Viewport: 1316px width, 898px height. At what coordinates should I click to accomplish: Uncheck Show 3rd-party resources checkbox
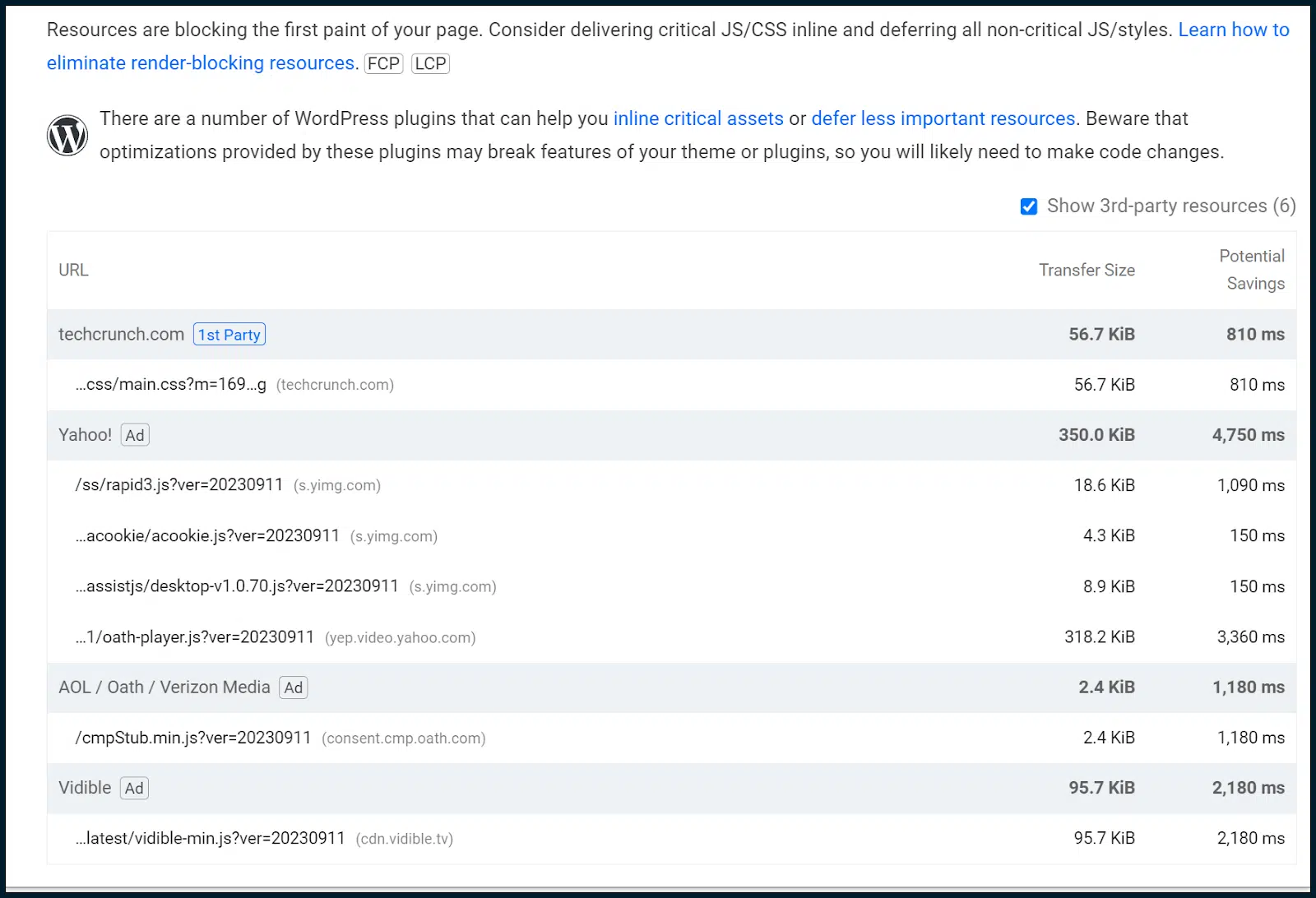coord(1029,206)
